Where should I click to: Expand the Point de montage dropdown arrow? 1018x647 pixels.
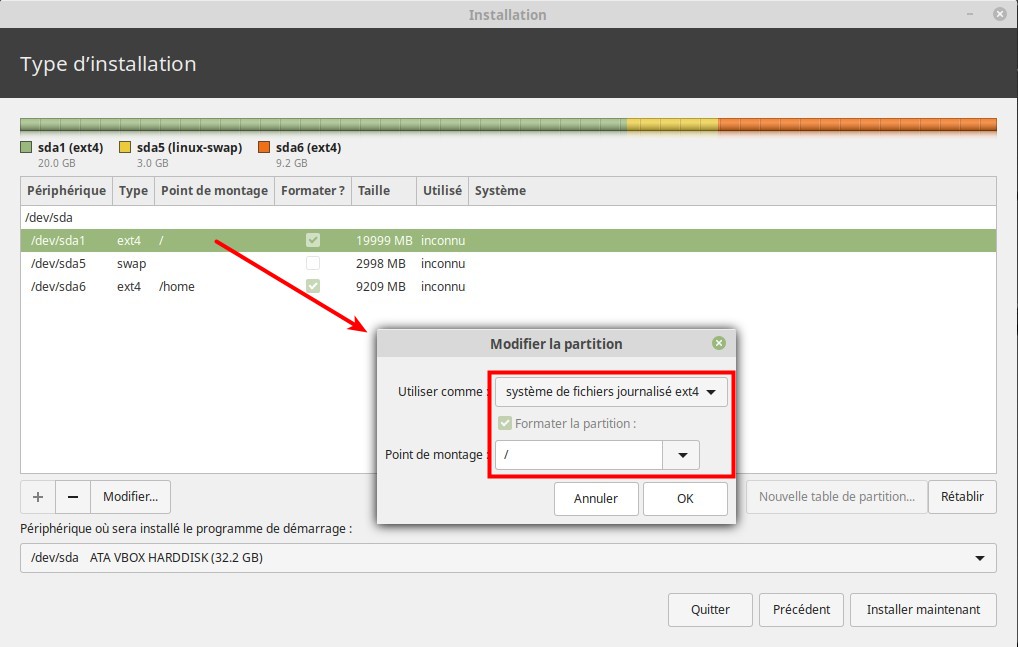[x=682, y=455]
